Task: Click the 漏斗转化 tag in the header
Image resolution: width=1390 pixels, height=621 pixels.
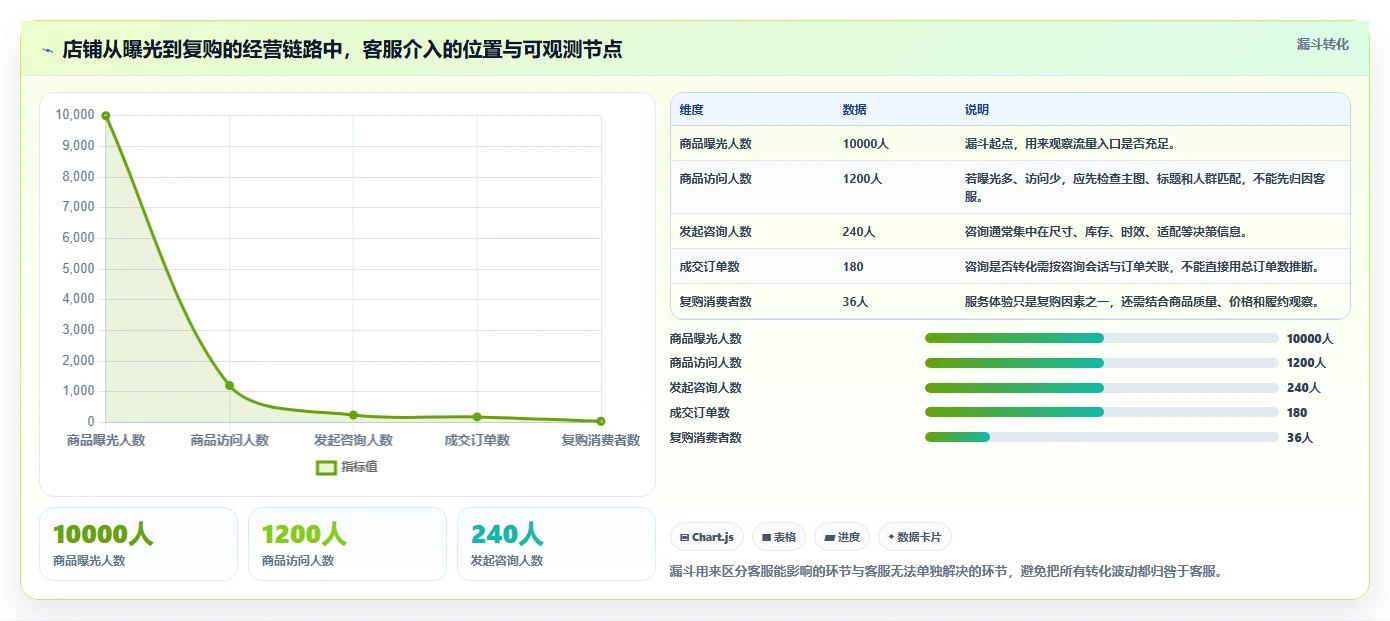Action: (1322, 44)
